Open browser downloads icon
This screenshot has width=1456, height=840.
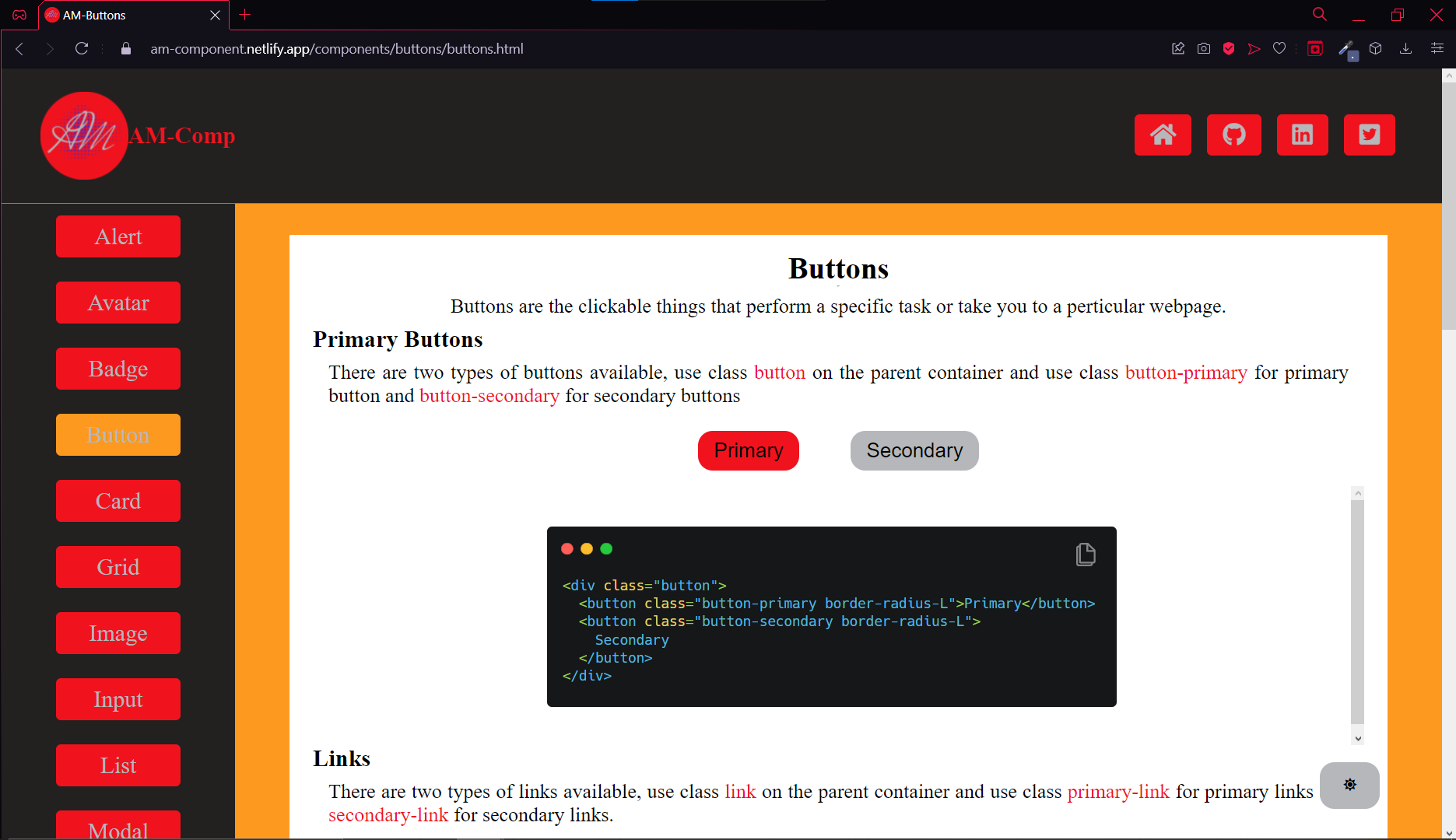point(1405,48)
